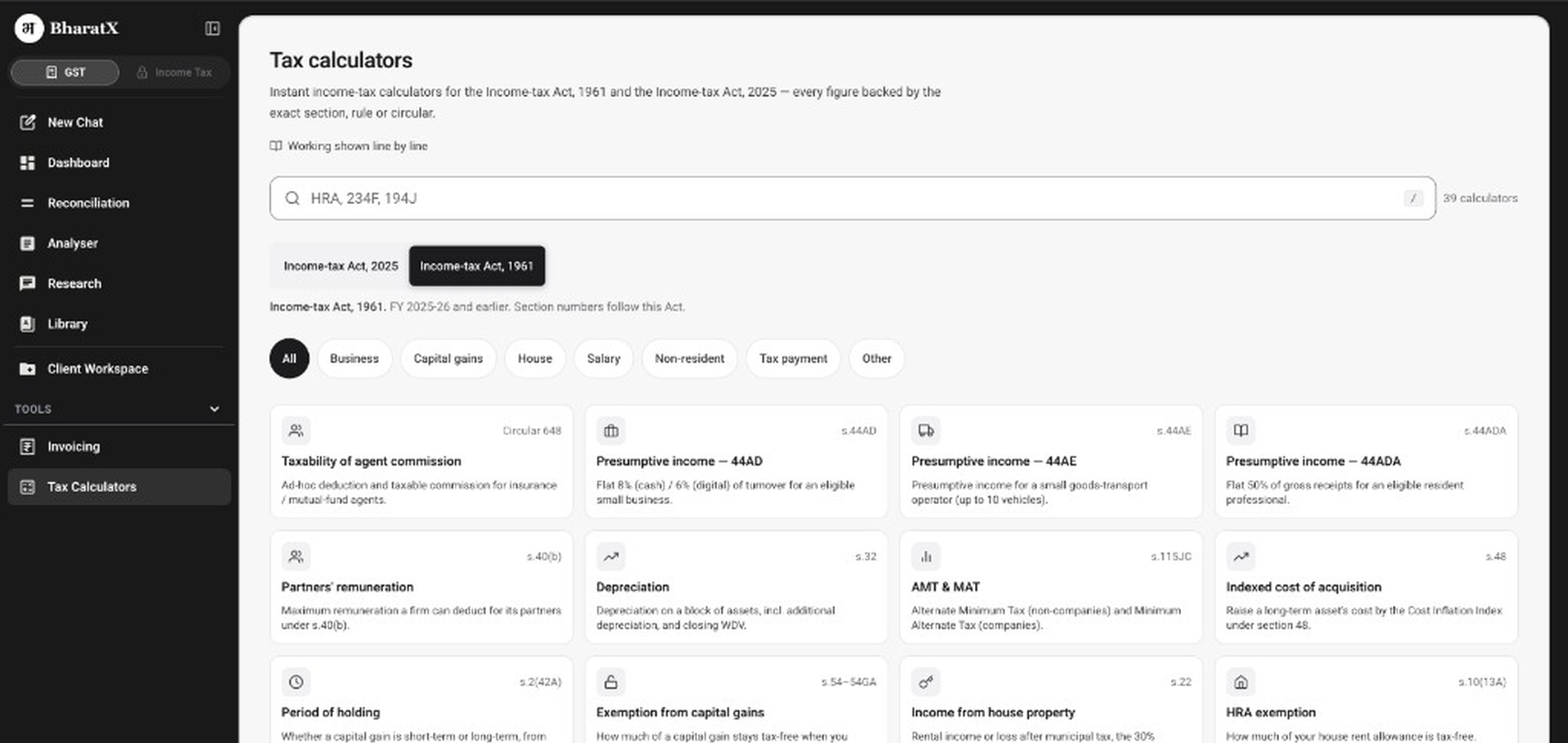
Task: Filter by Non-resident category
Action: coord(689,358)
